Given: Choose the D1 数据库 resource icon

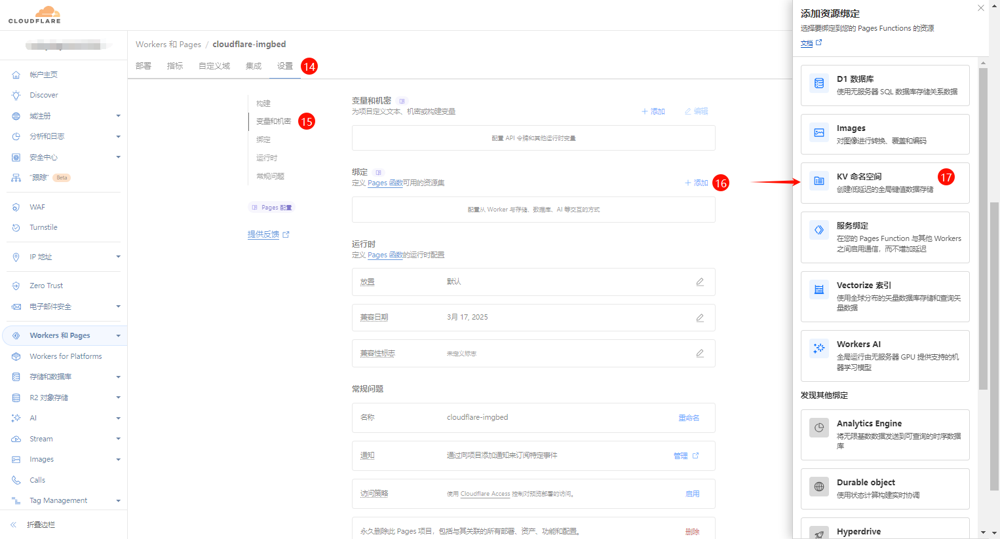Looking at the screenshot, I should click(819, 83).
